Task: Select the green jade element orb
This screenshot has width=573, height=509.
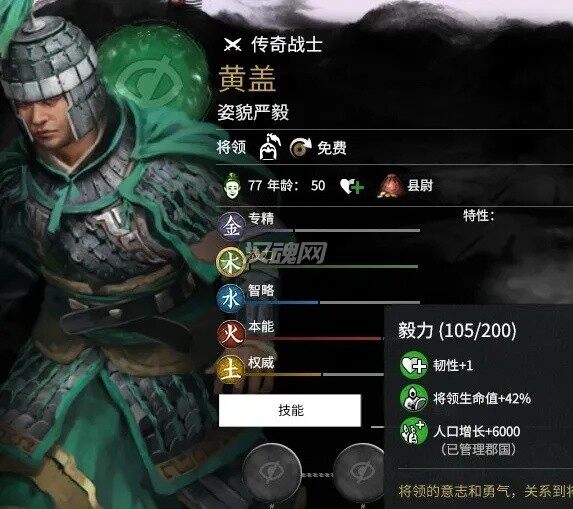Action: pyautogui.click(x=151, y=69)
